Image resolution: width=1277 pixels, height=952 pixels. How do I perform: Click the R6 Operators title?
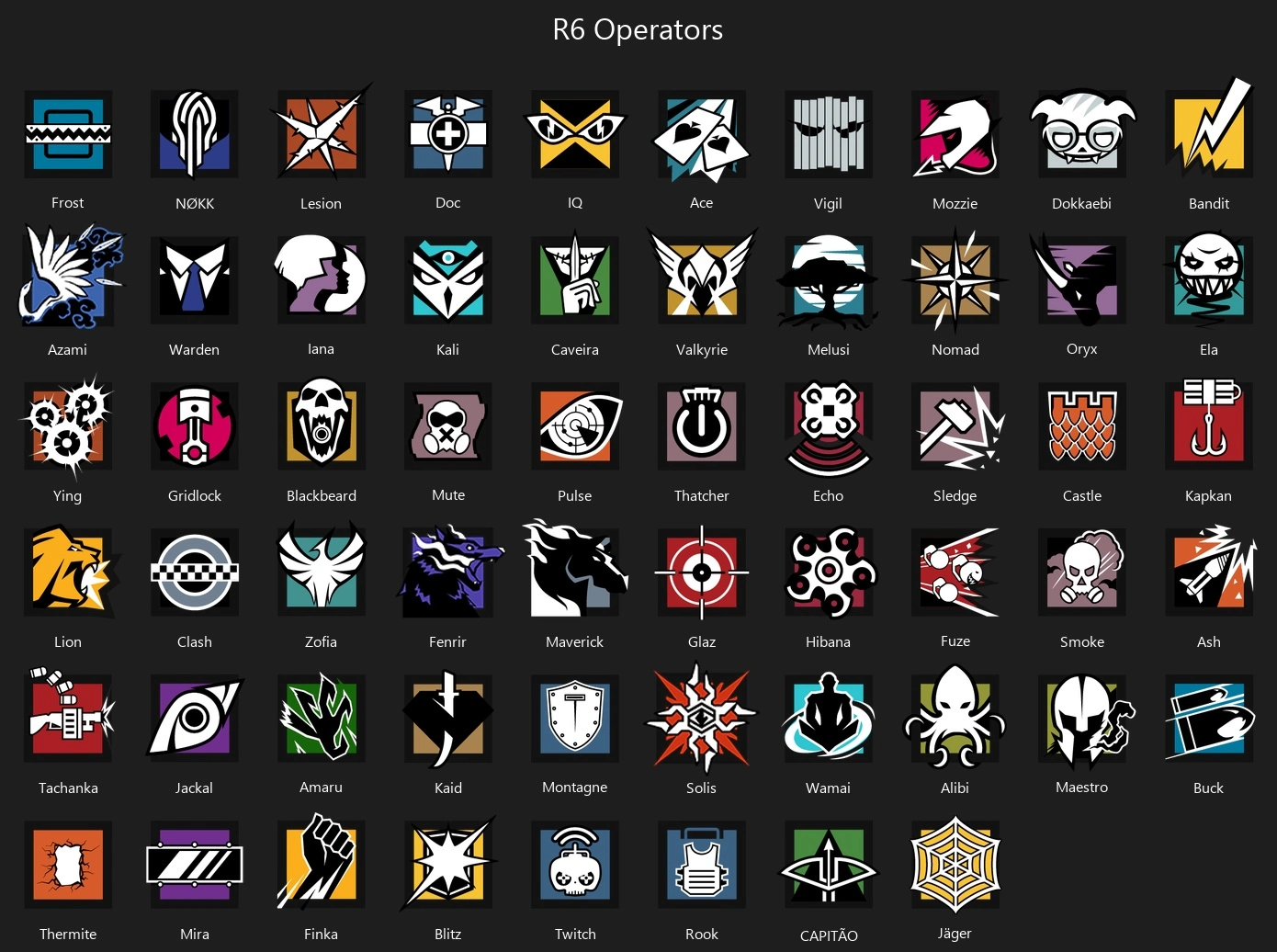638,29
